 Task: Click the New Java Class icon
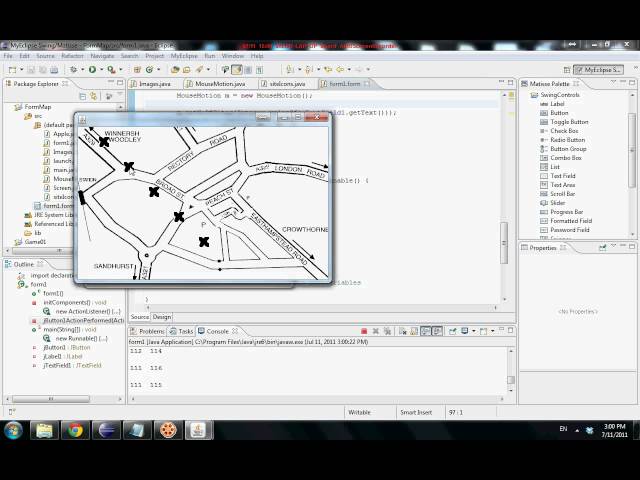149,70
